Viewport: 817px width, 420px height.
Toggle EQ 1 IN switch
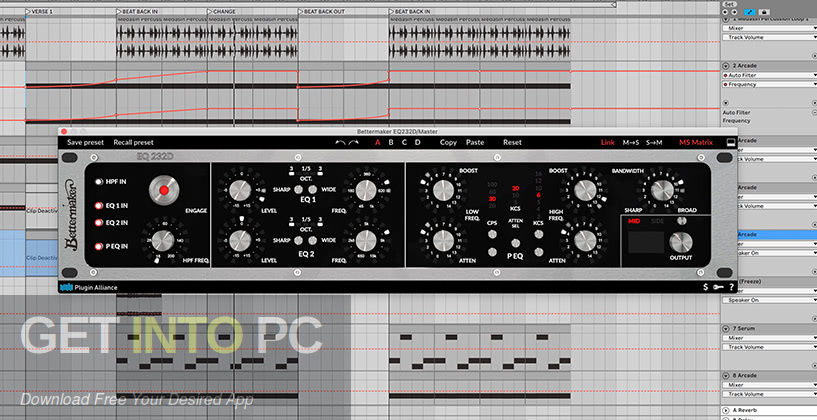98,206
